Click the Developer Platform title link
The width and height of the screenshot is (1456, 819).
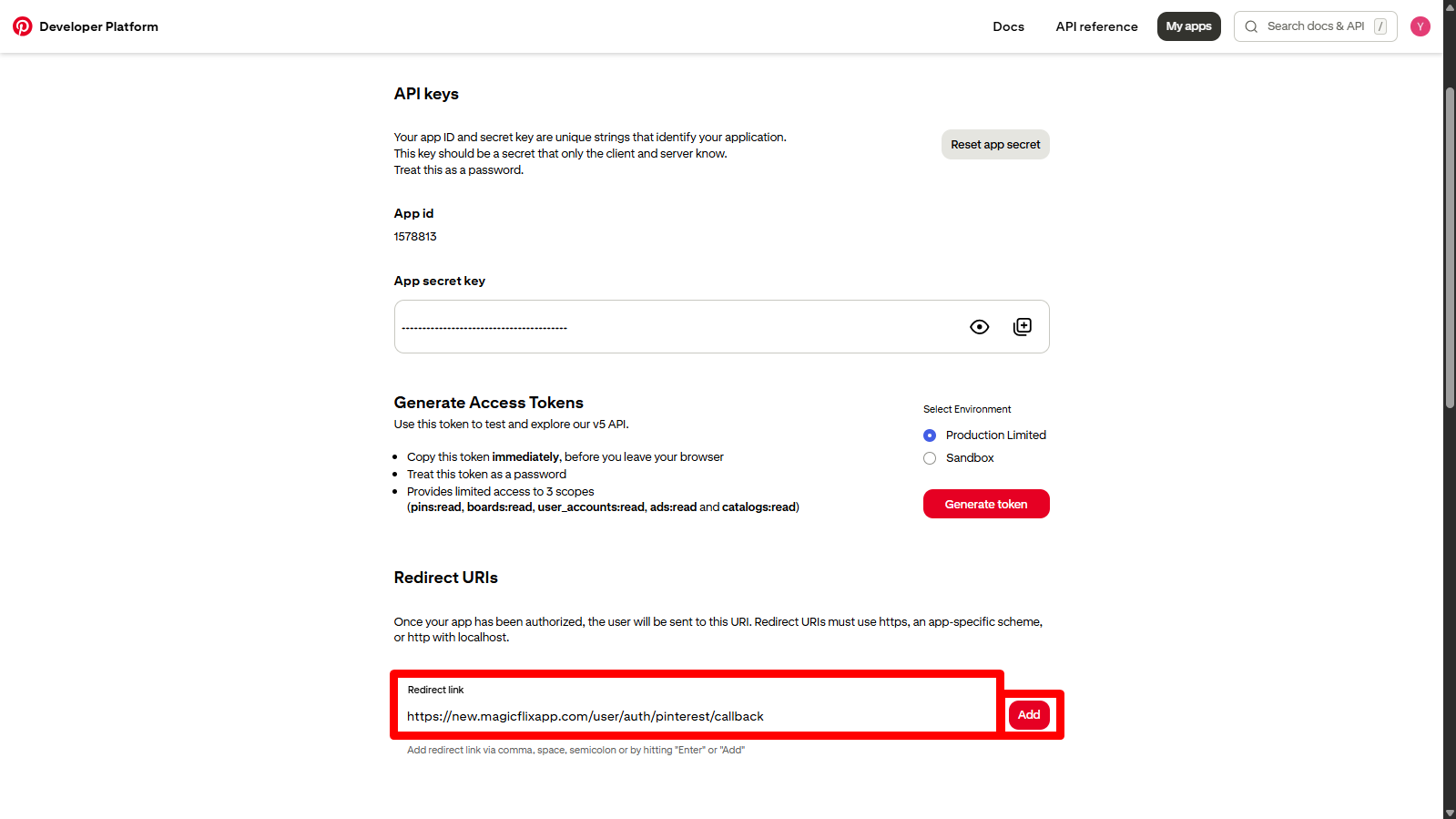98,26
